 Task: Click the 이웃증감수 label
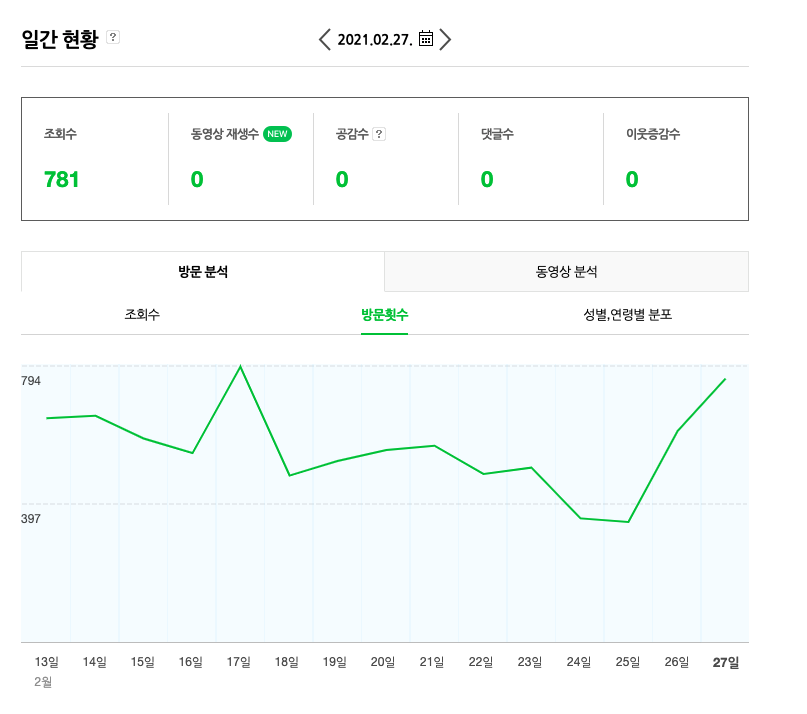click(653, 134)
